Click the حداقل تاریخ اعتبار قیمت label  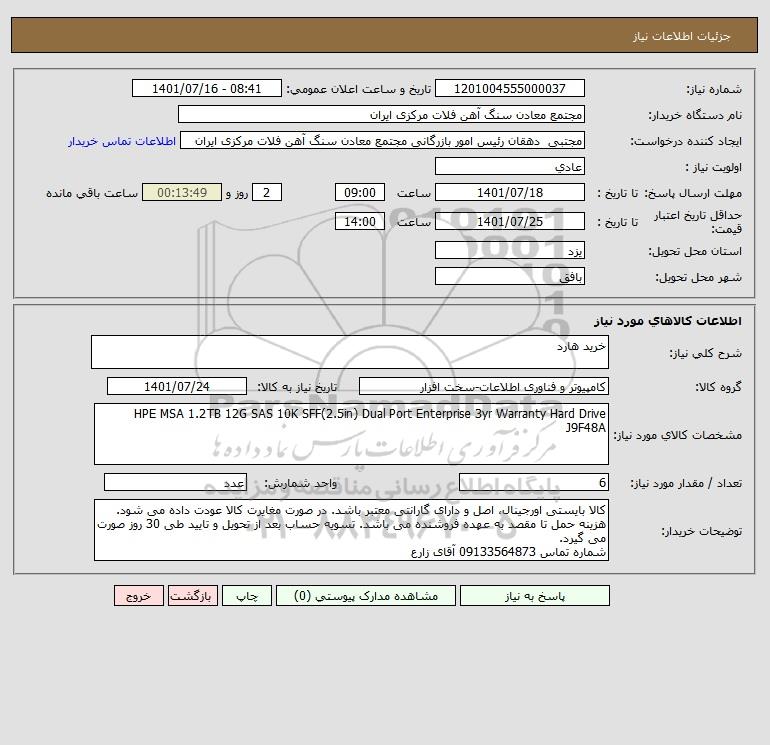coord(698,222)
